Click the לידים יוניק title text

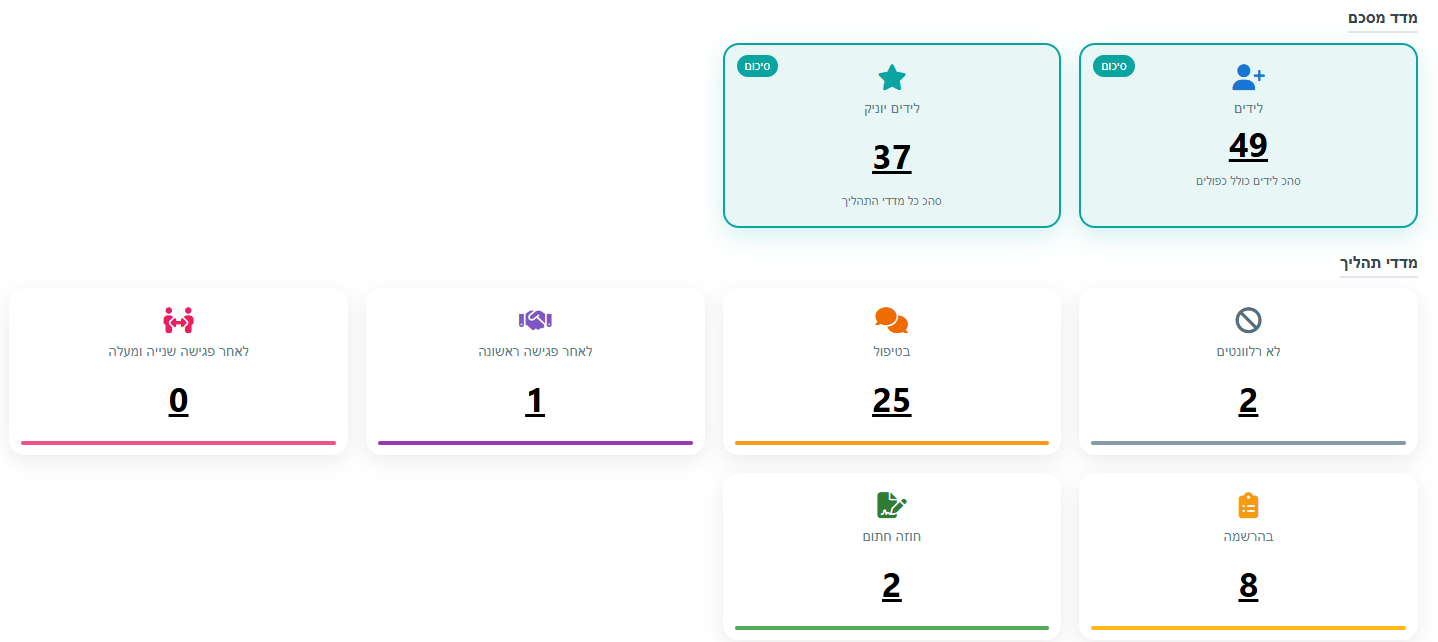point(891,108)
